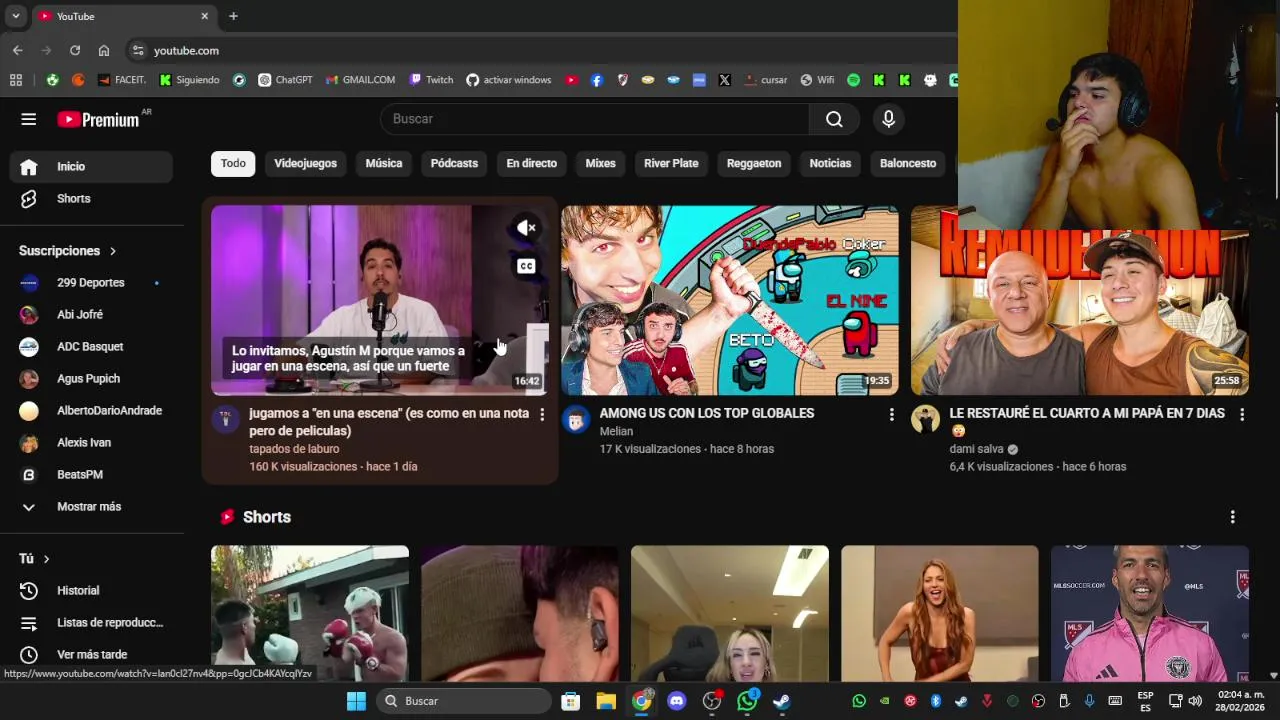Select the 'Todo' filter chip
The image size is (1280, 720).
tap(233, 163)
